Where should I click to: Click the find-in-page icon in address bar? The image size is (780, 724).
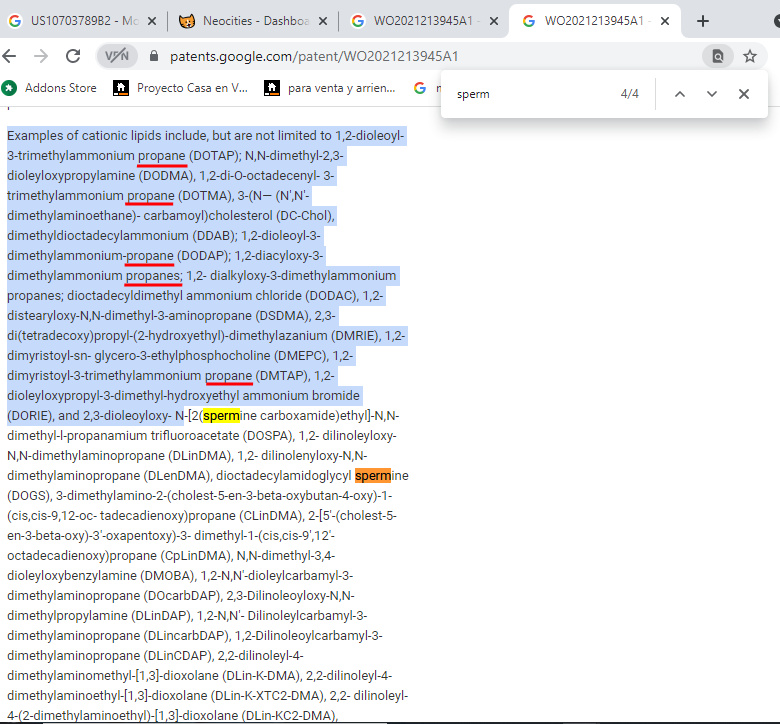click(x=717, y=56)
